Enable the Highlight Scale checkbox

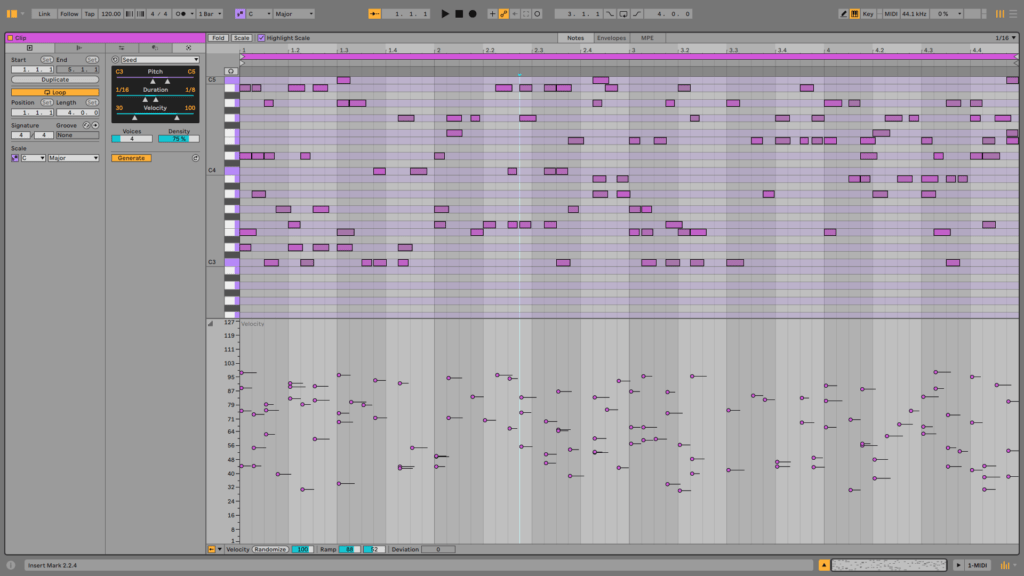(x=260, y=37)
